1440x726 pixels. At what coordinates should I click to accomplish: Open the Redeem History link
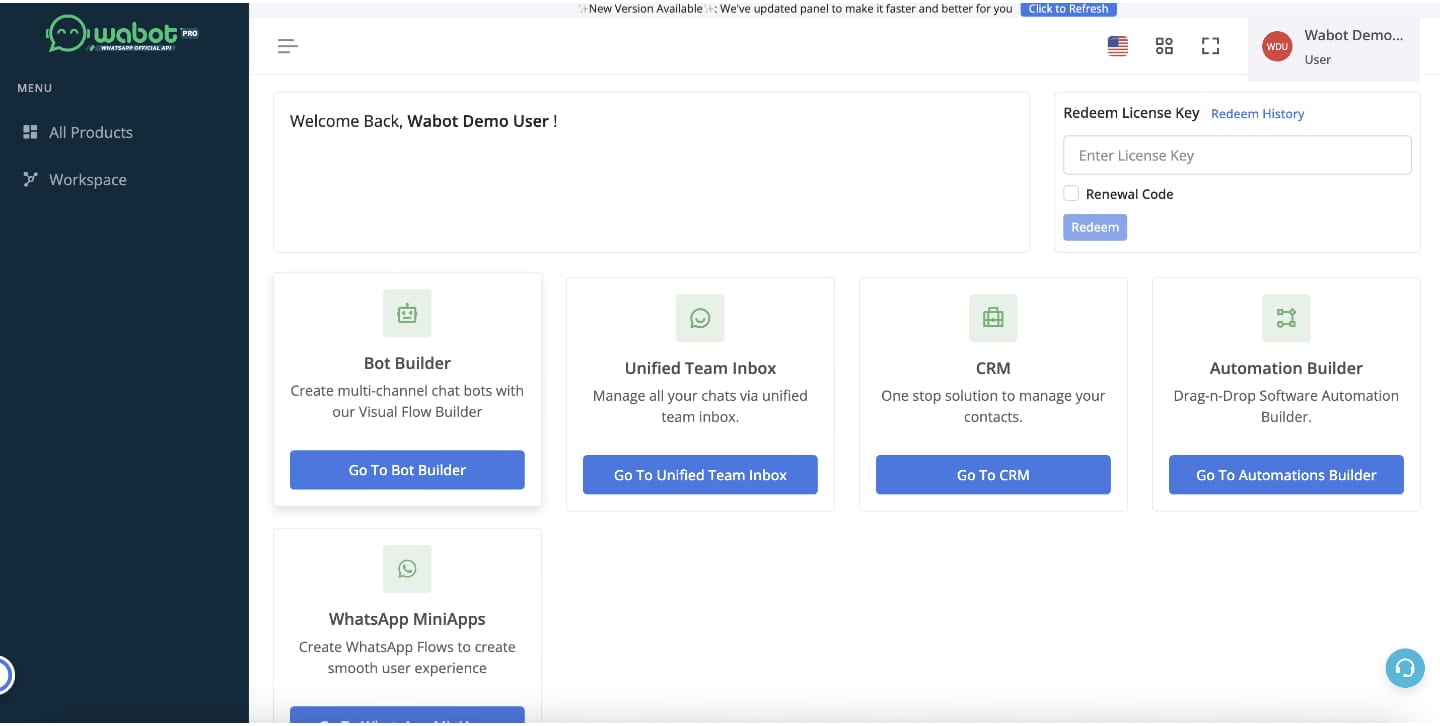click(1257, 114)
